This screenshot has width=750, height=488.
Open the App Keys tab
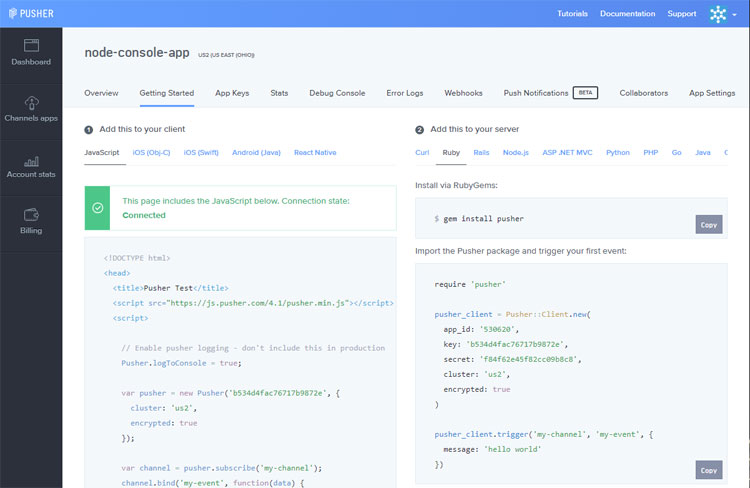pos(232,93)
